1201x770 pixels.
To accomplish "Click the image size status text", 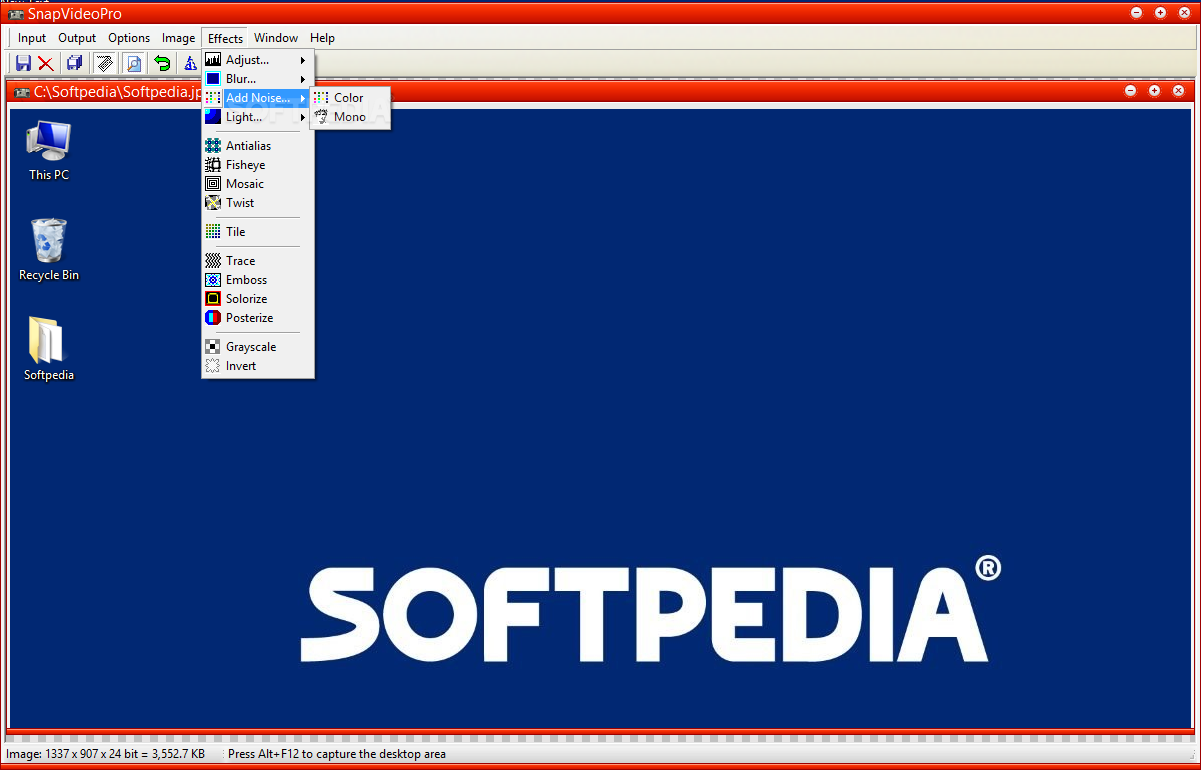I will 106,754.
